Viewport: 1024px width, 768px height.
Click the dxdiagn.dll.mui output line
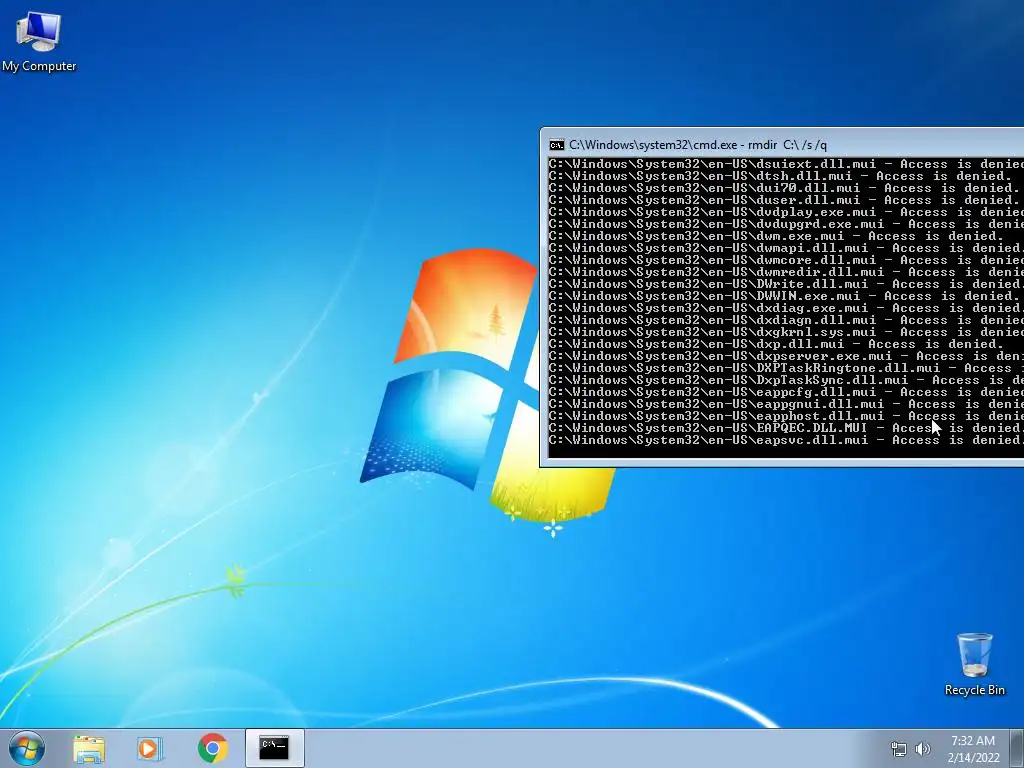(786, 320)
